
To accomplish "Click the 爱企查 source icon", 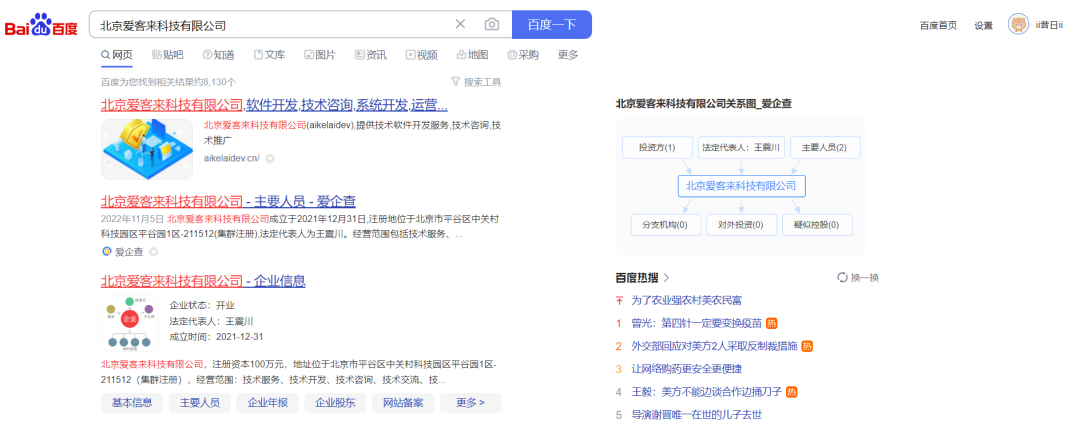I will click(x=107, y=252).
